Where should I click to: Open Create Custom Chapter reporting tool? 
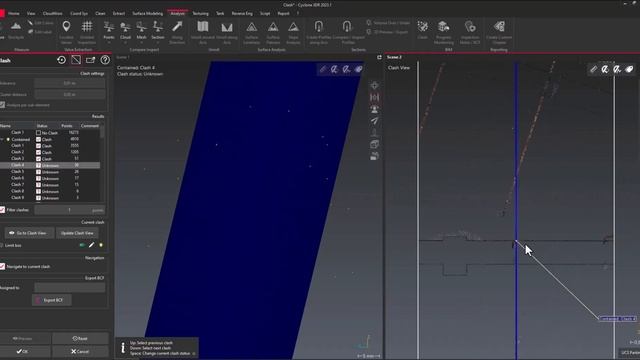point(499,32)
